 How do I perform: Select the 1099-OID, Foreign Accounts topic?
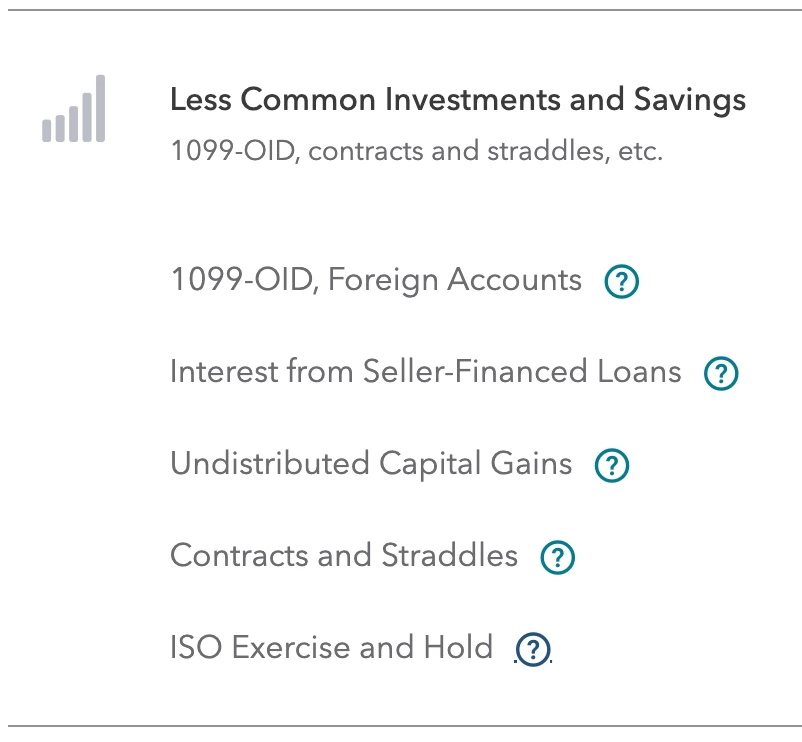click(x=376, y=280)
